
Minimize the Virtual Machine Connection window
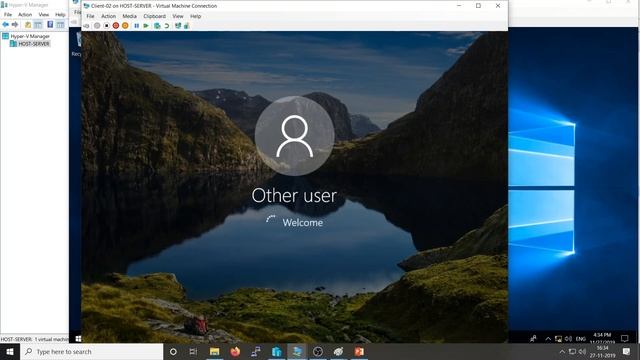point(459,6)
